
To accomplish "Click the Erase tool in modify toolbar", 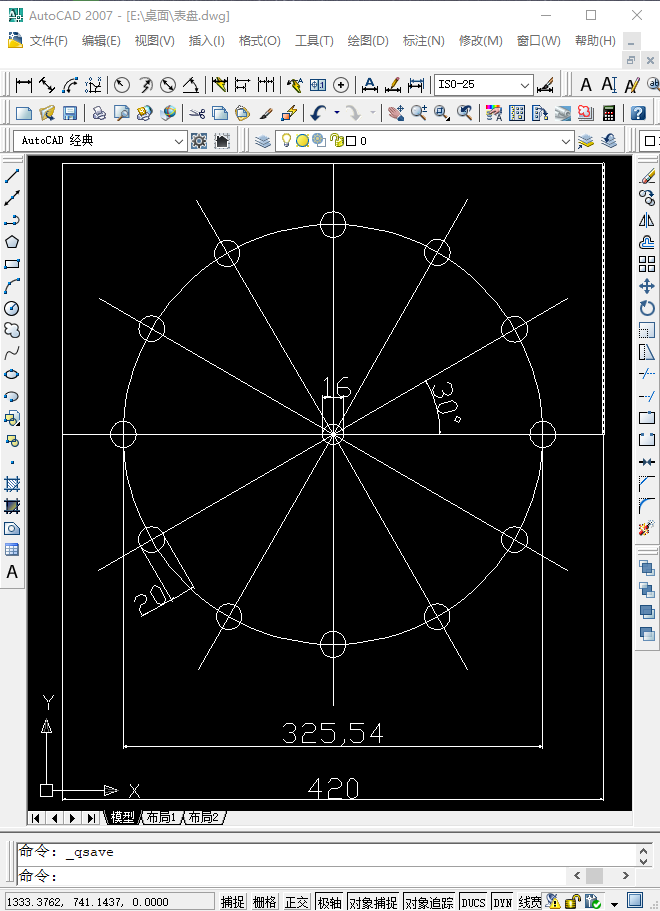I will pos(647,177).
